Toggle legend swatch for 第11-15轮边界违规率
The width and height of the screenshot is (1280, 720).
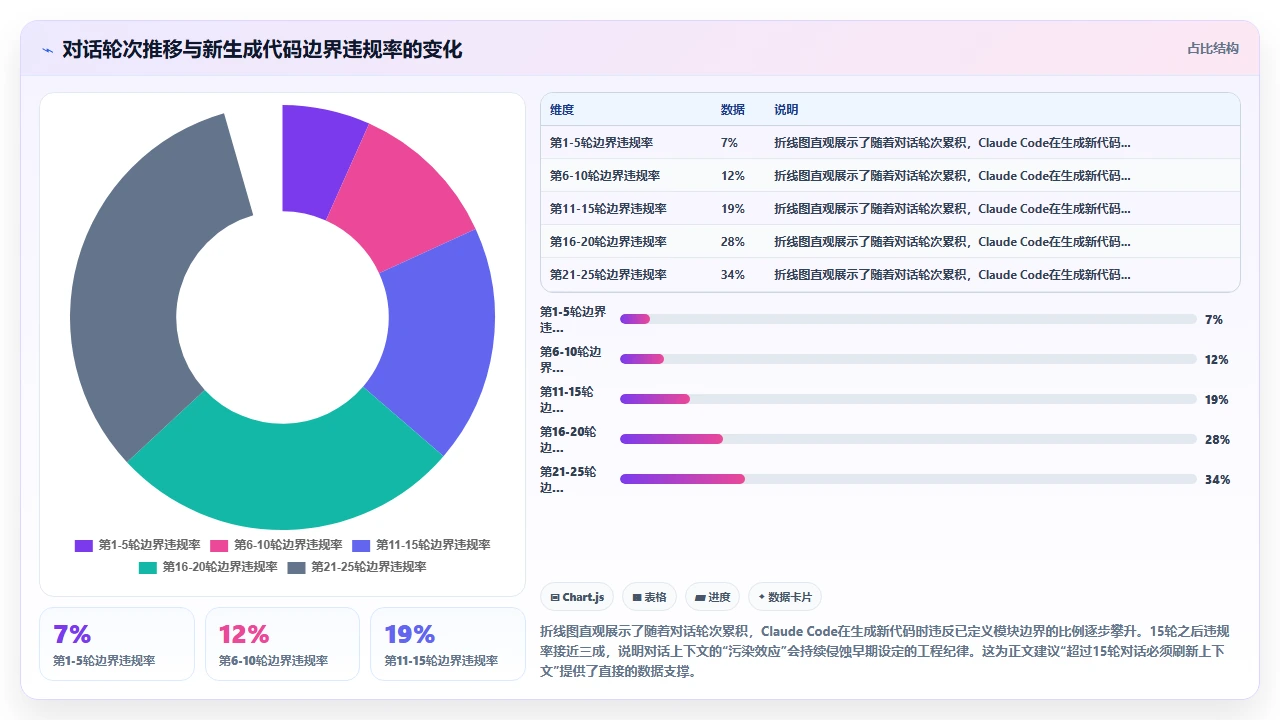[361, 545]
